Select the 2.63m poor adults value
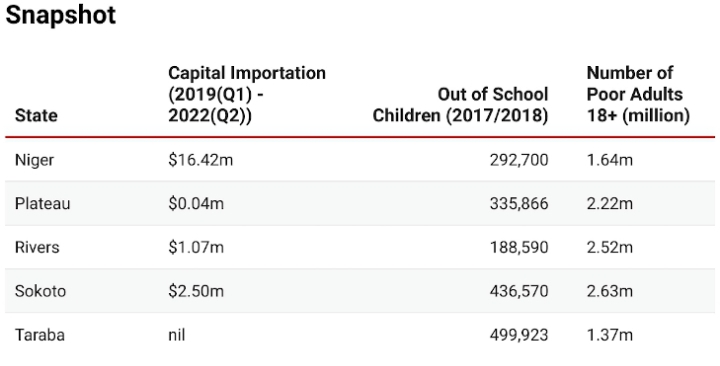The width and height of the screenshot is (720, 366). [610, 291]
